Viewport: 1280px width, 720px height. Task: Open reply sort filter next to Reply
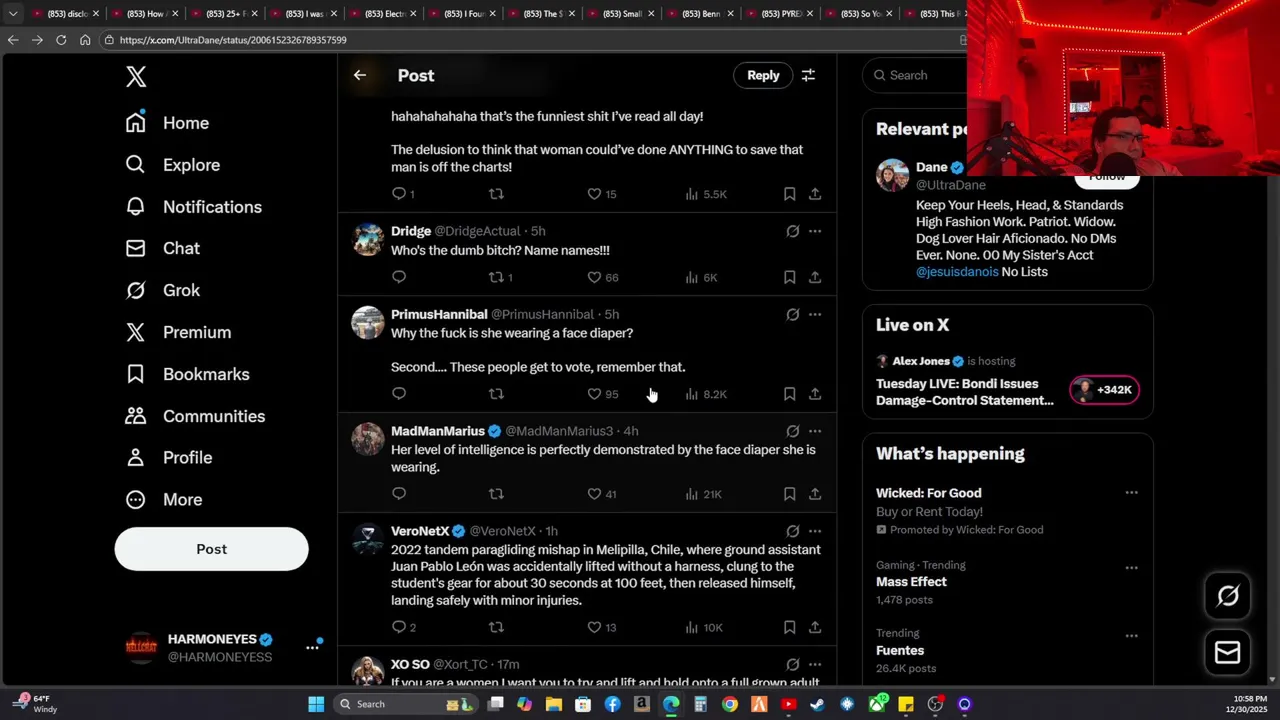pyautogui.click(x=808, y=75)
